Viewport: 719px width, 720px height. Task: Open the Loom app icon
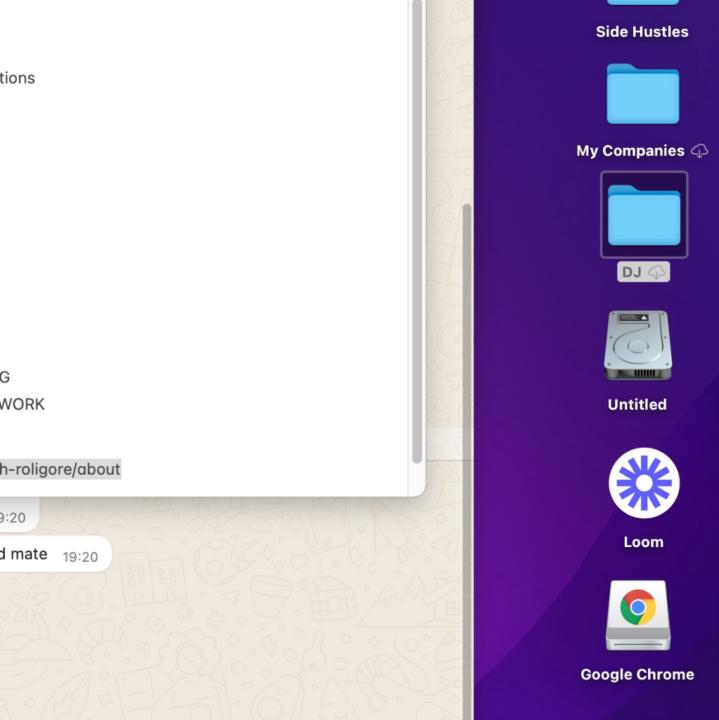[643, 484]
